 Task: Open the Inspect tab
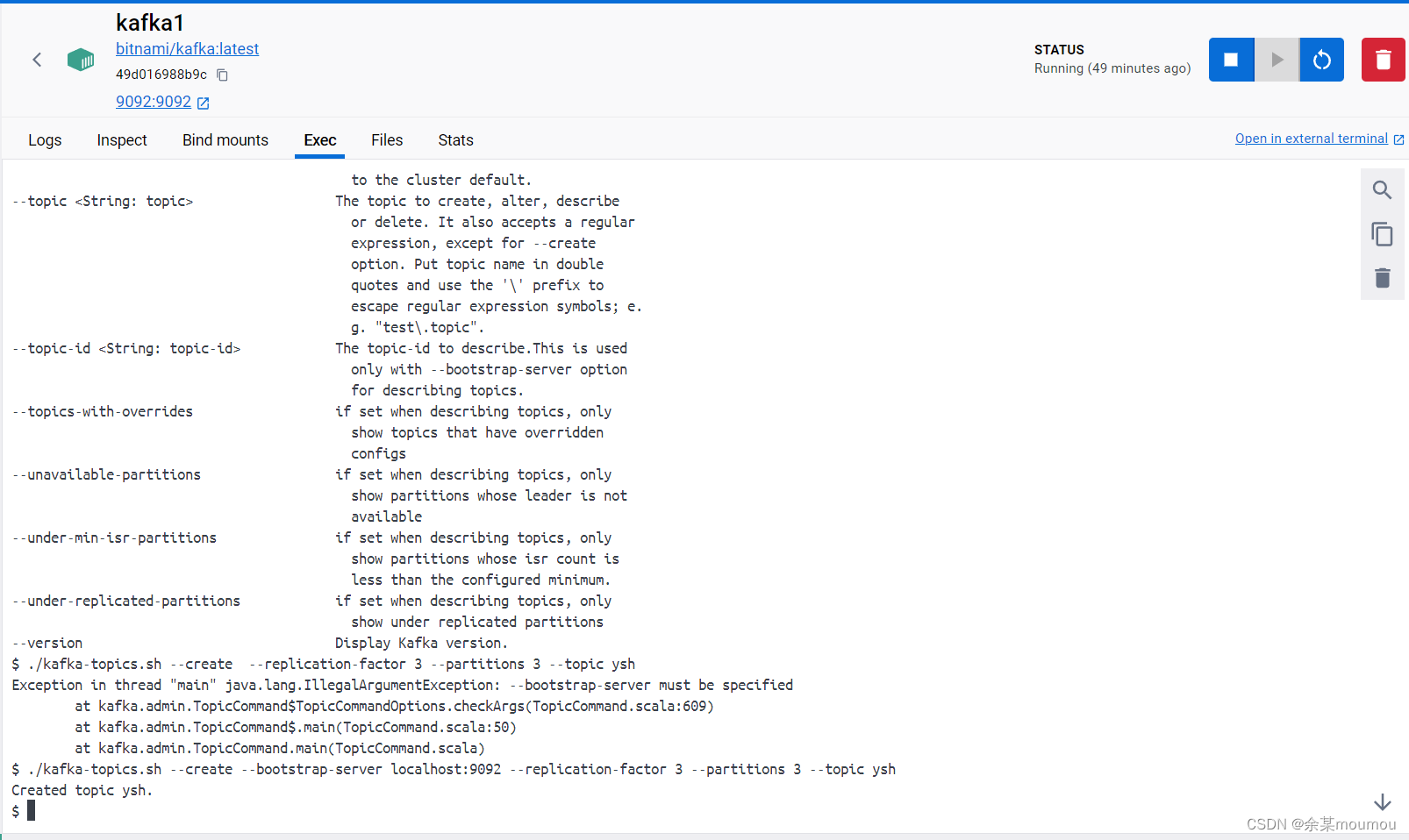point(122,140)
